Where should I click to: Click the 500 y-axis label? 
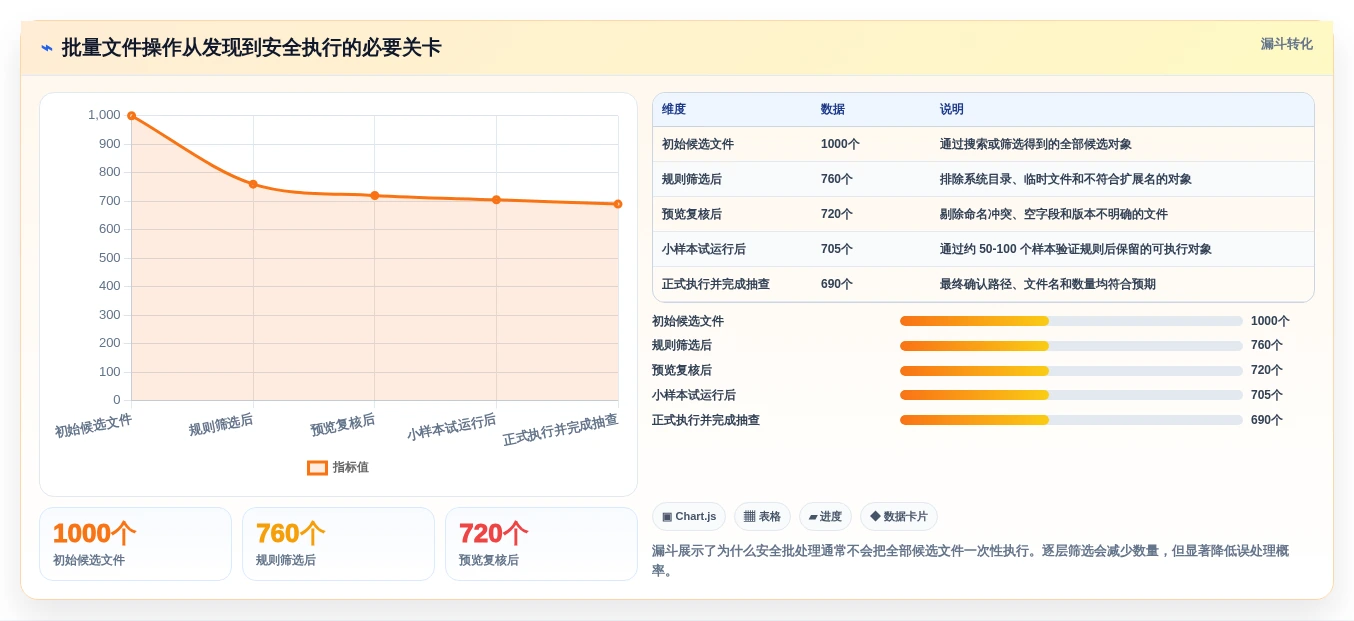tap(110, 258)
